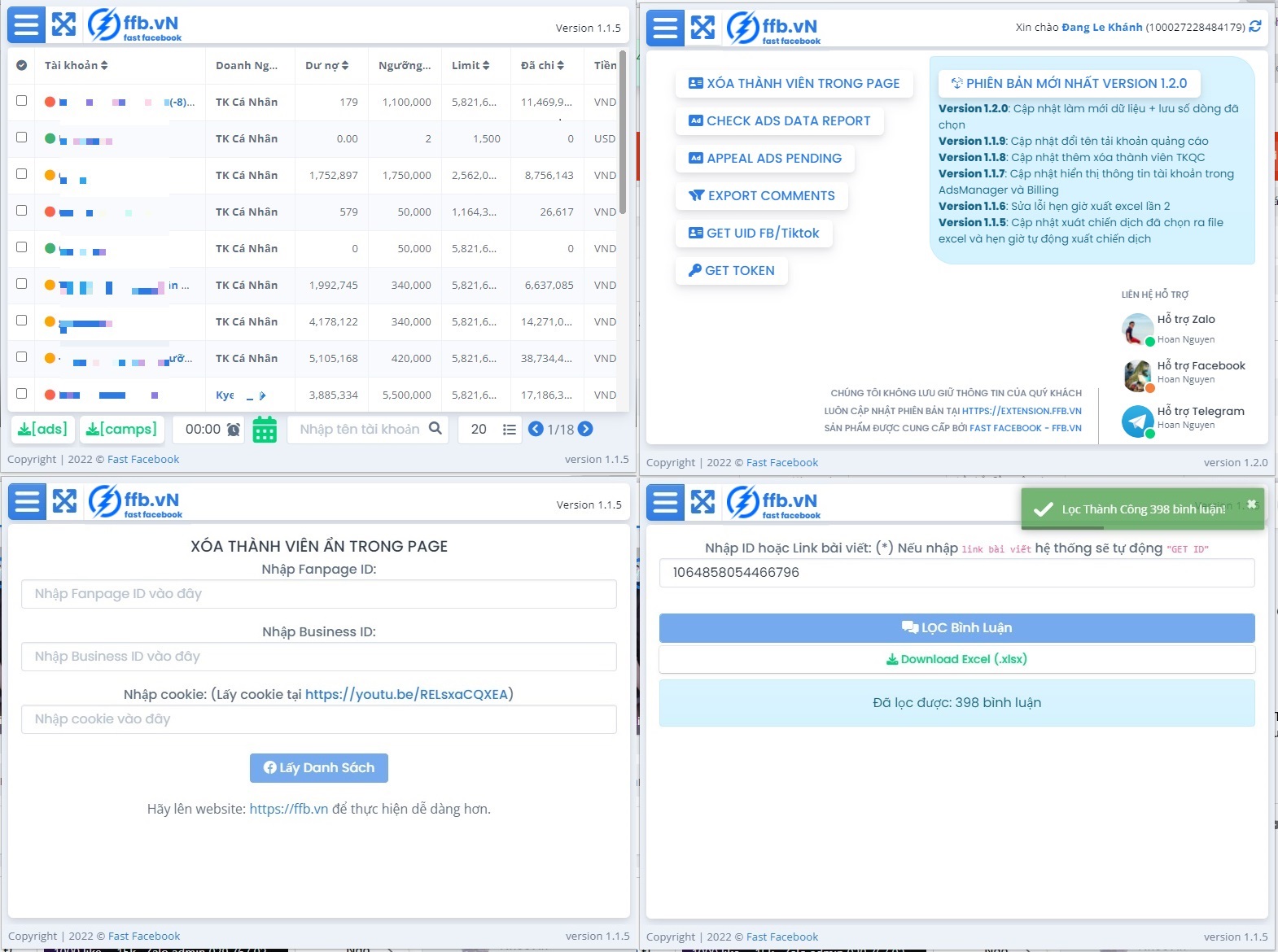Click list icon beside rows count 20
The width and height of the screenshot is (1278, 952).
(510, 429)
